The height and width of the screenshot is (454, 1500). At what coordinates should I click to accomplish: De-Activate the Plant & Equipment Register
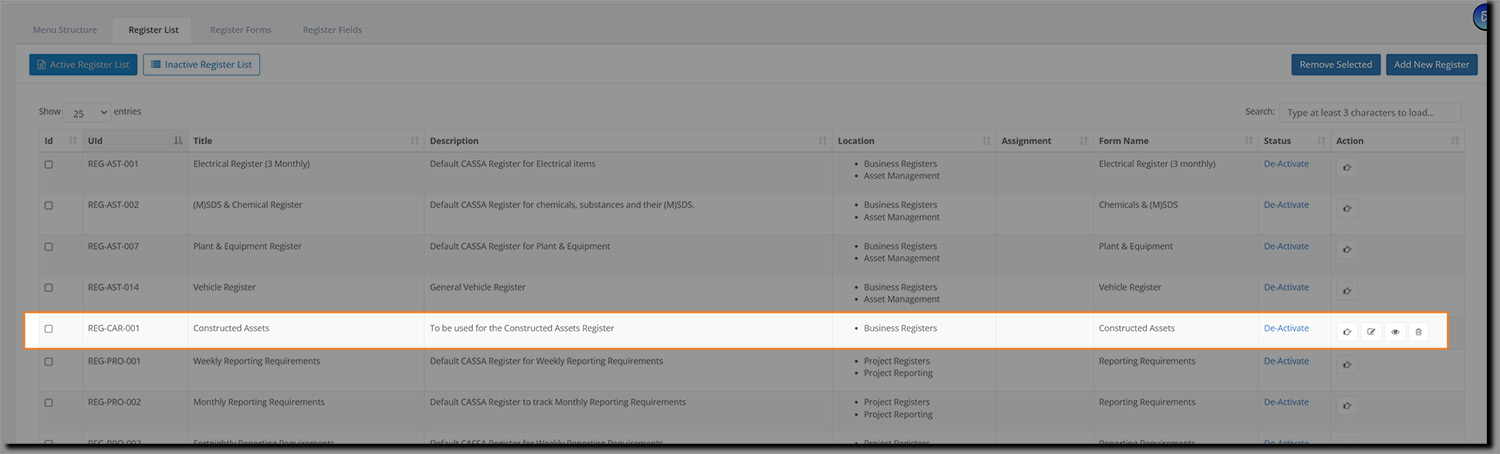[1286, 246]
